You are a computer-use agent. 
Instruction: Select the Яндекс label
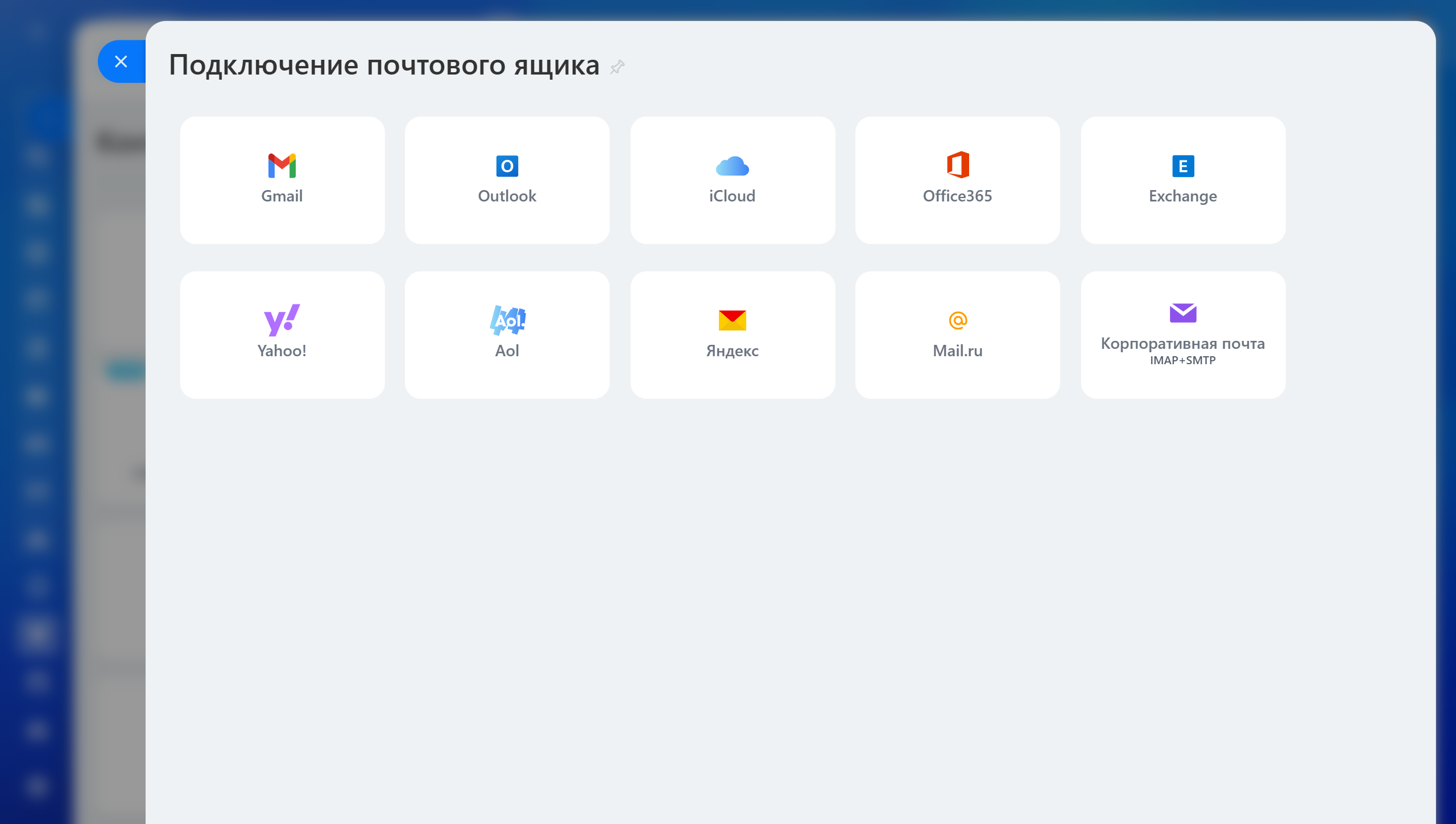[732, 351]
